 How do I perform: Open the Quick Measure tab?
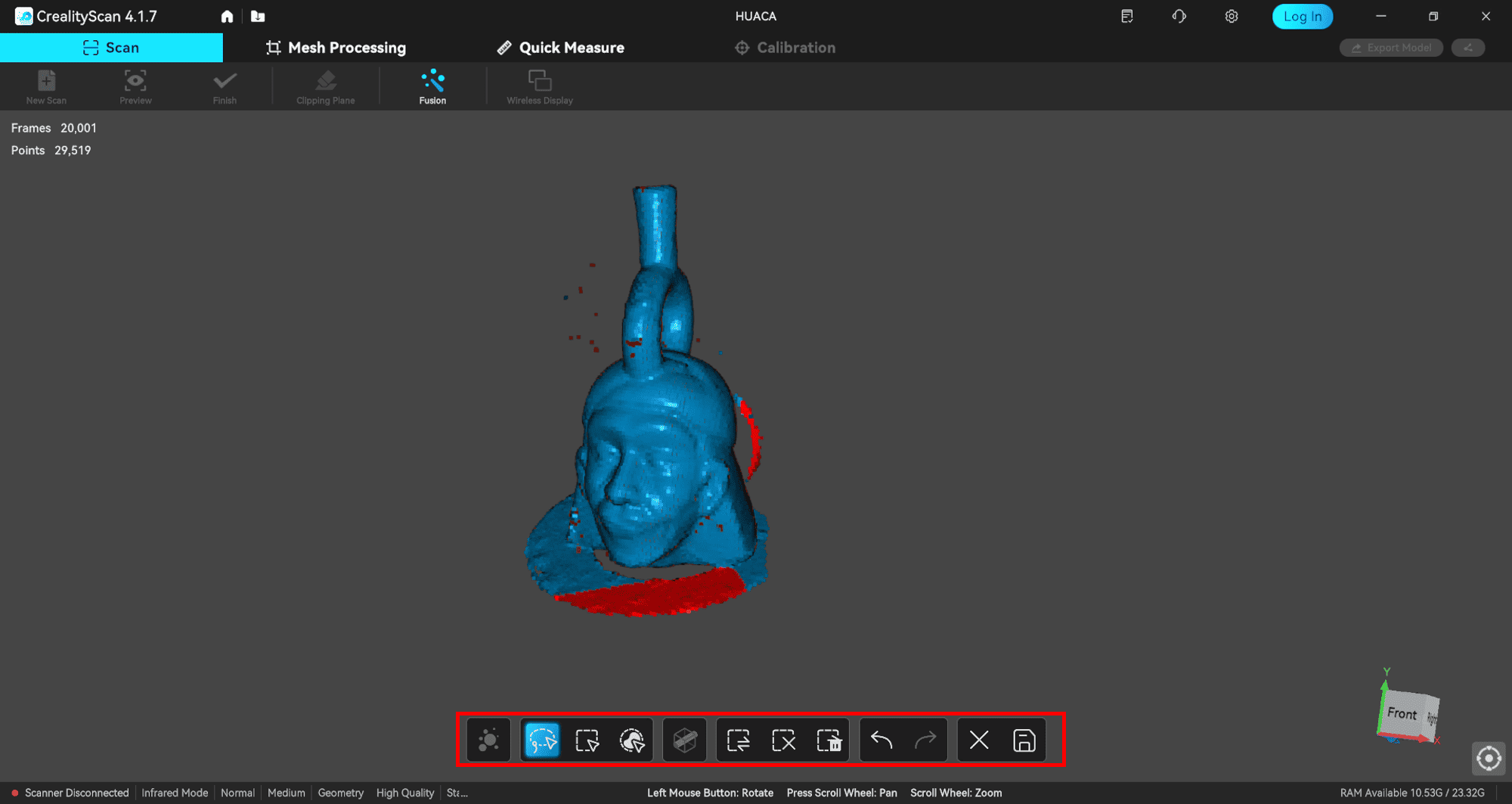tap(560, 48)
